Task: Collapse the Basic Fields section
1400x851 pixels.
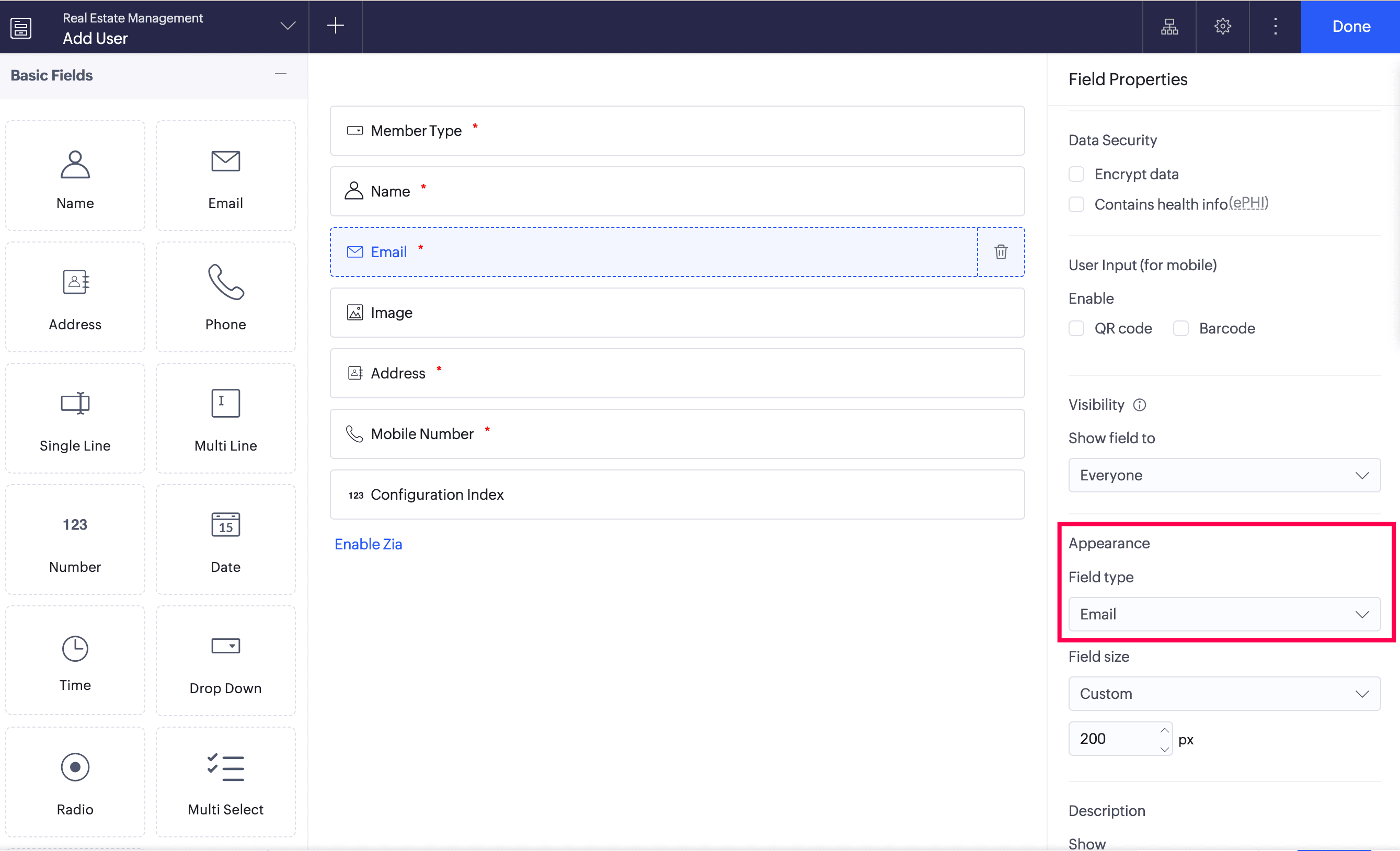Action: tap(280, 74)
